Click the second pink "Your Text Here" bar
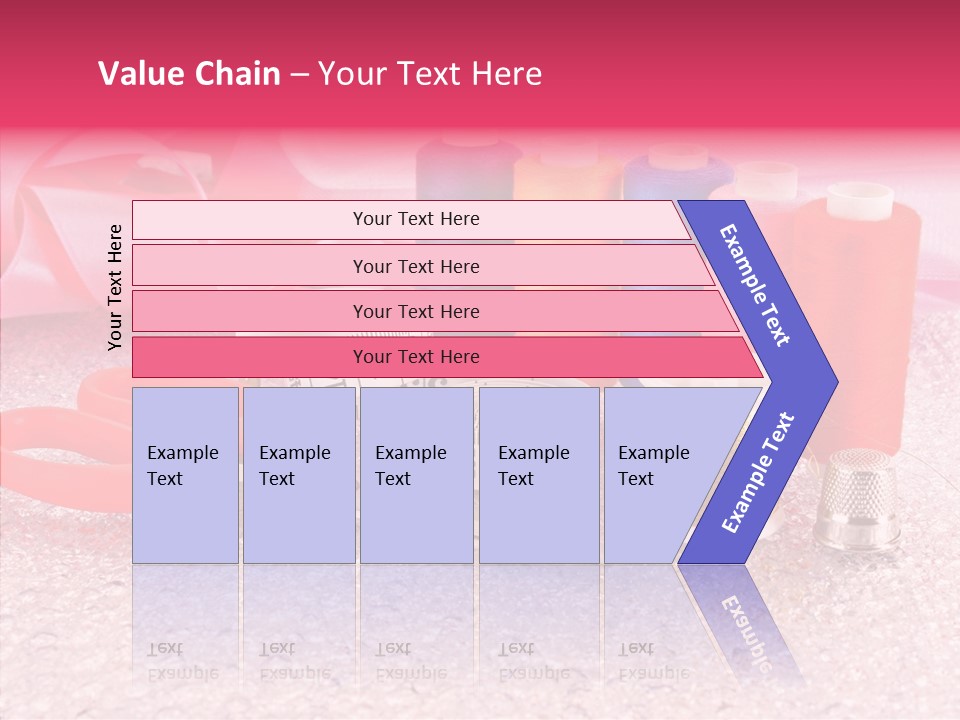This screenshot has width=960, height=720. (x=415, y=266)
